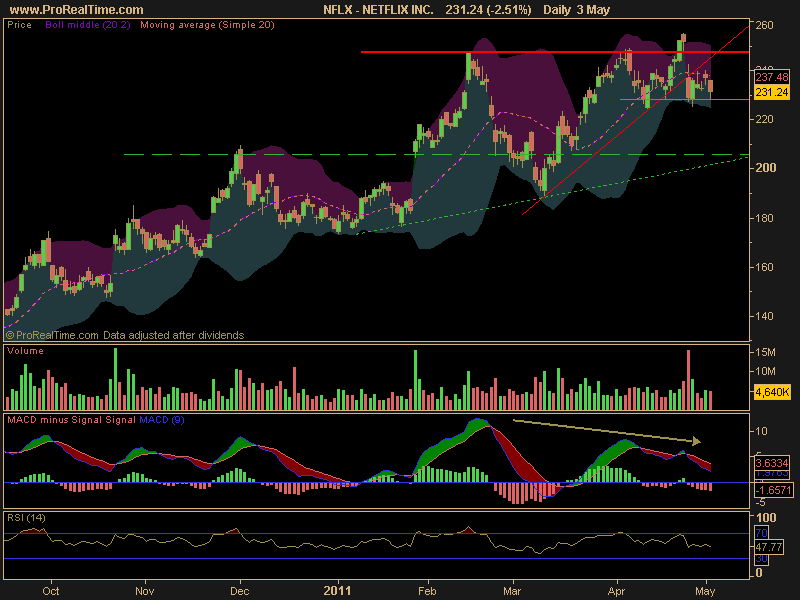Click the NFLX - NETFLIX INC. title
Viewport: 800px width, 600px height.
378,10
